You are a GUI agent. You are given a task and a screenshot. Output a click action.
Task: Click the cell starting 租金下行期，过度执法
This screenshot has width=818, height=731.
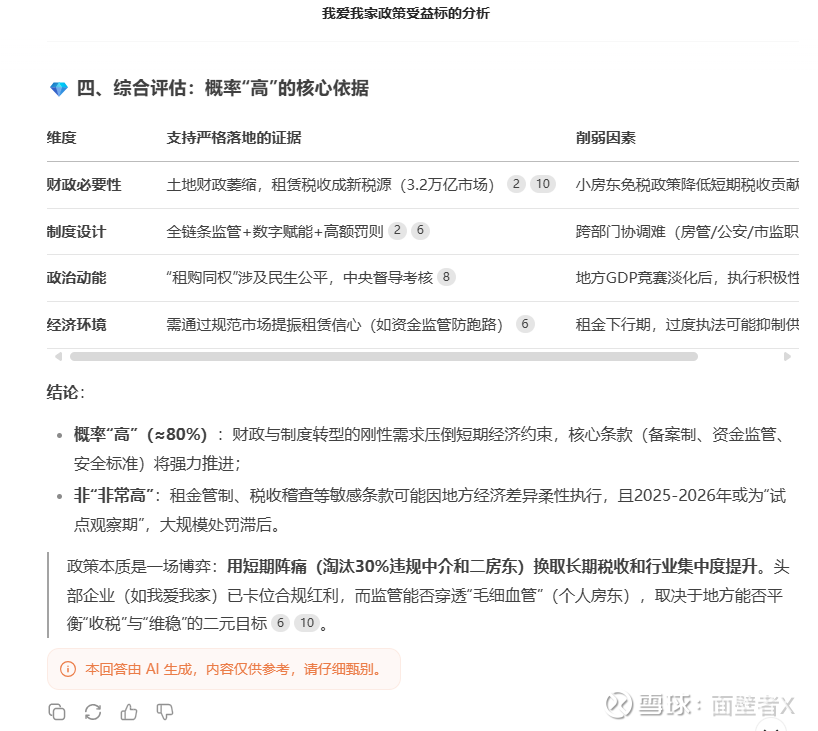(687, 325)
